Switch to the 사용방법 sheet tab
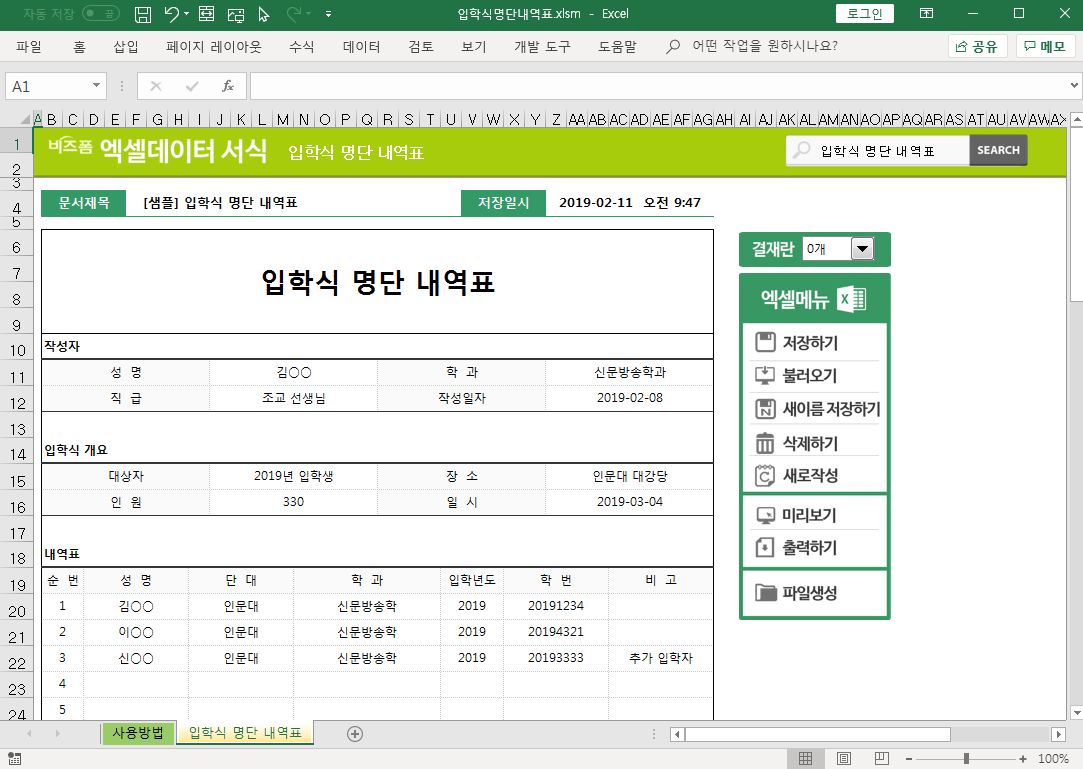1083x769 pixels. coord(138,733)
